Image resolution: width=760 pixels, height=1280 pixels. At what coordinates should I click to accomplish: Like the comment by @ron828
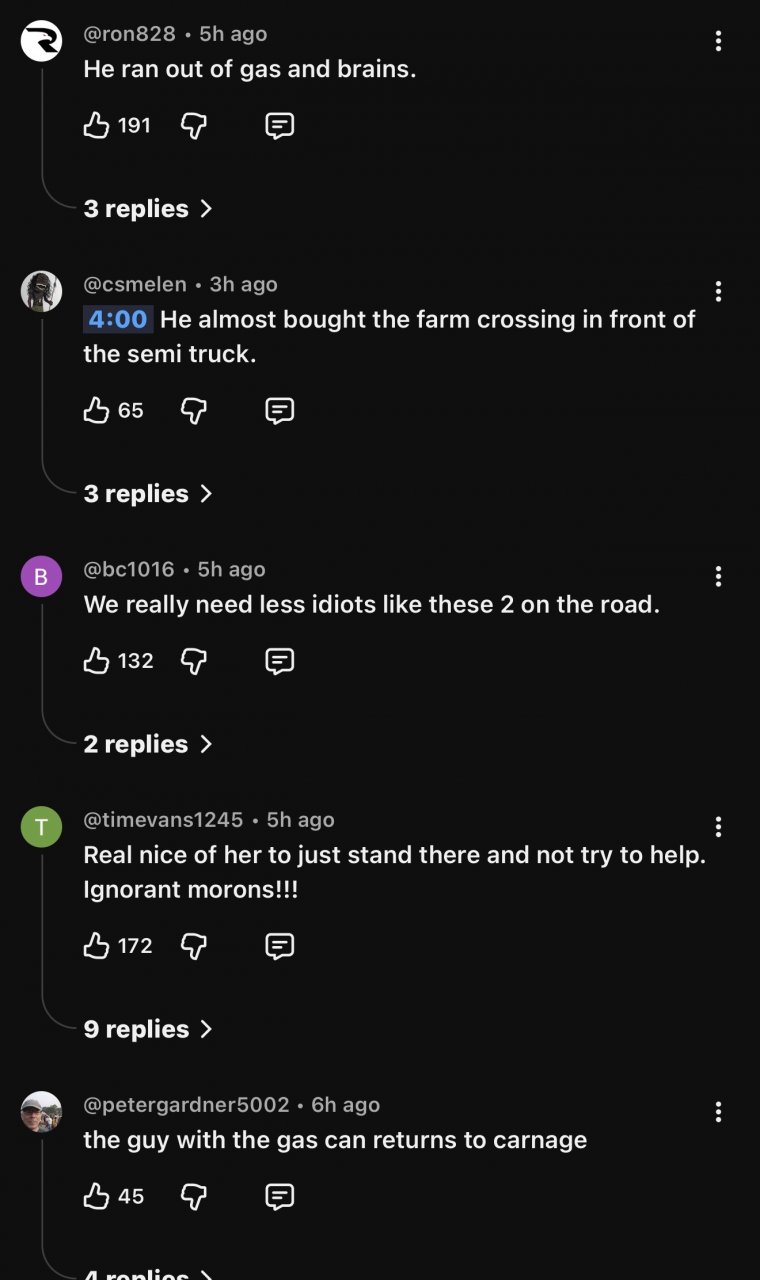[x=97, y=125]
